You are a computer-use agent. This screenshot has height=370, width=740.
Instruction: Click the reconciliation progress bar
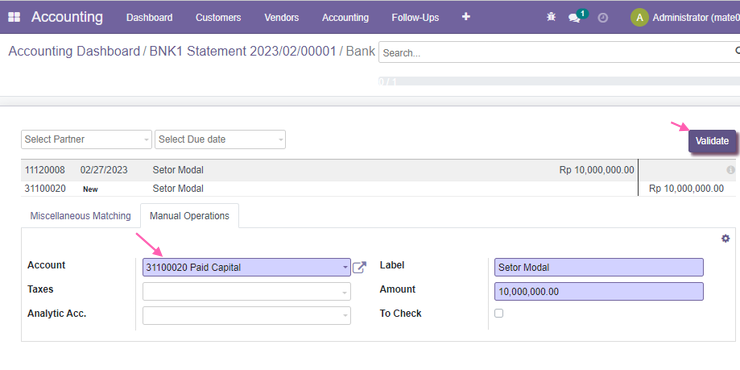click(x=559, y=81)
